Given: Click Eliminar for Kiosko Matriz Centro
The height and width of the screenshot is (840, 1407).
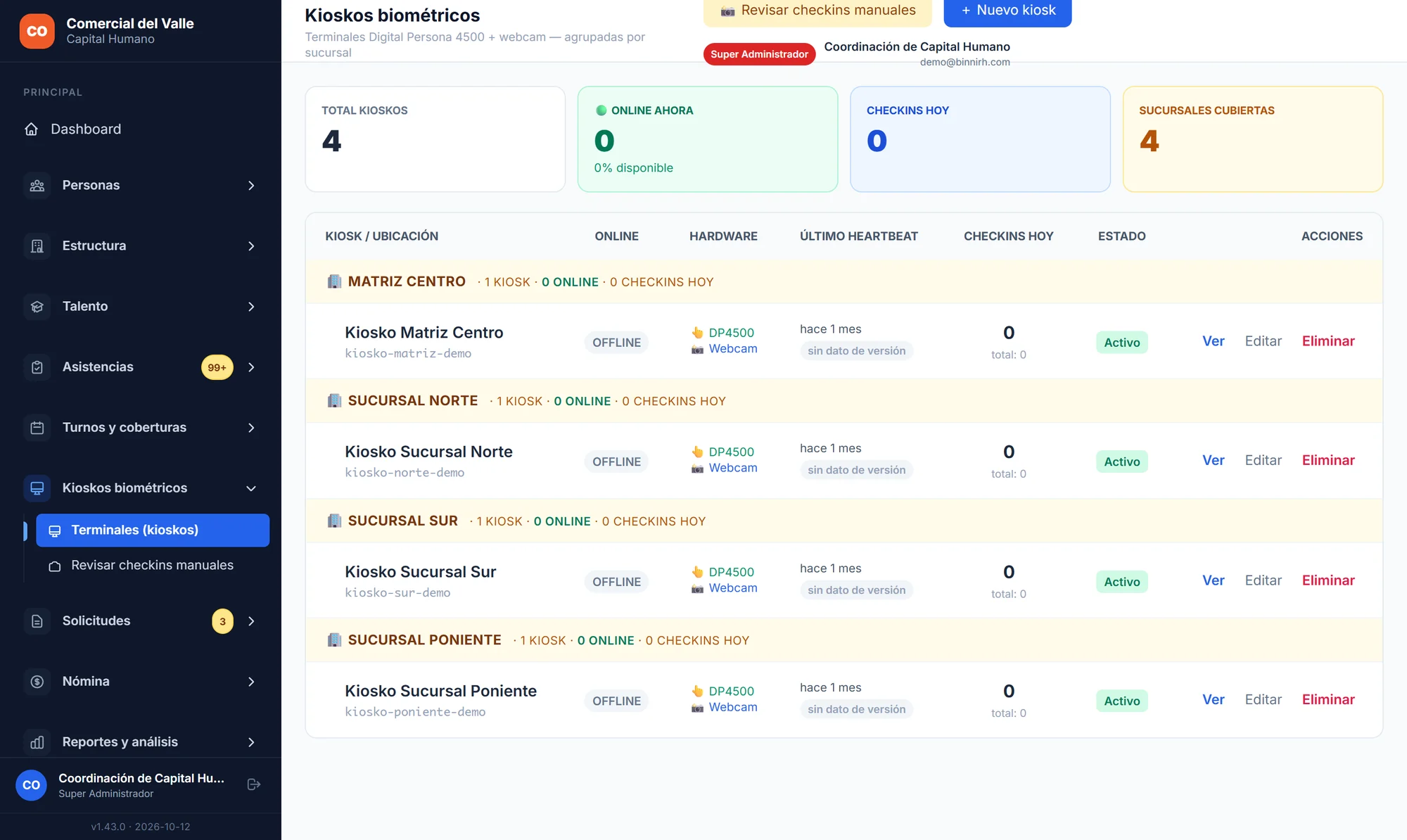Looking at the screenshot, I should pyautogui.click(x=1328, y=341).
